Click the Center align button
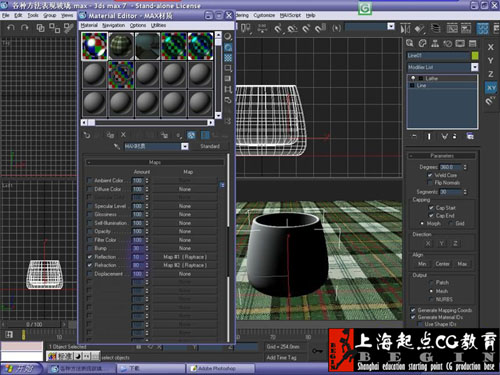 [442, 264]
